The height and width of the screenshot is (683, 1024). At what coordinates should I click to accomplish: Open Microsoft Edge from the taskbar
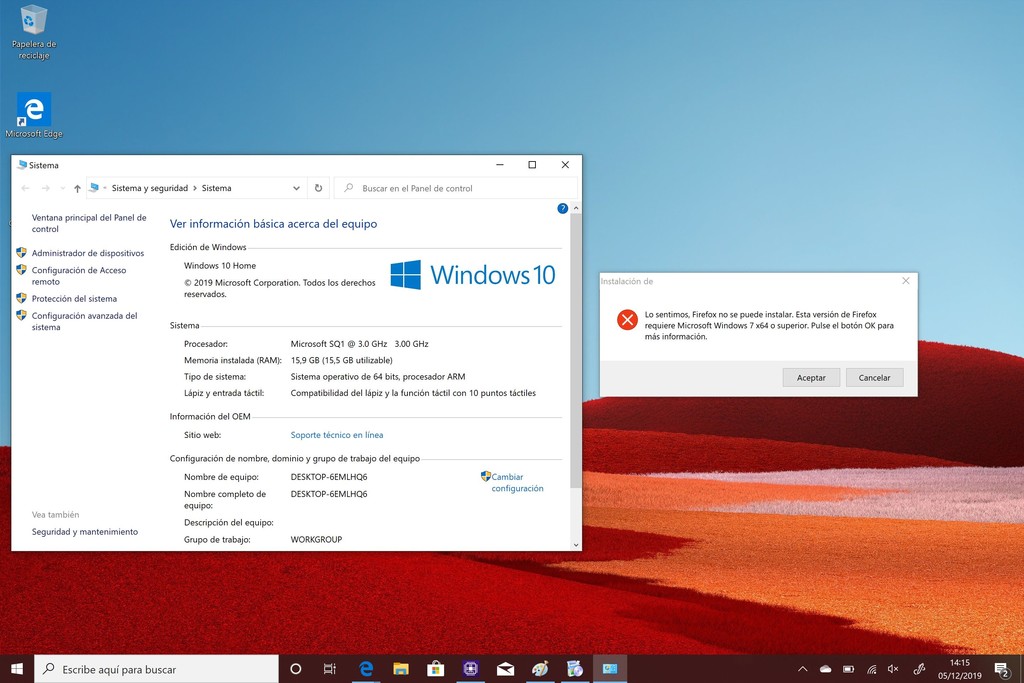coord(366,668)
